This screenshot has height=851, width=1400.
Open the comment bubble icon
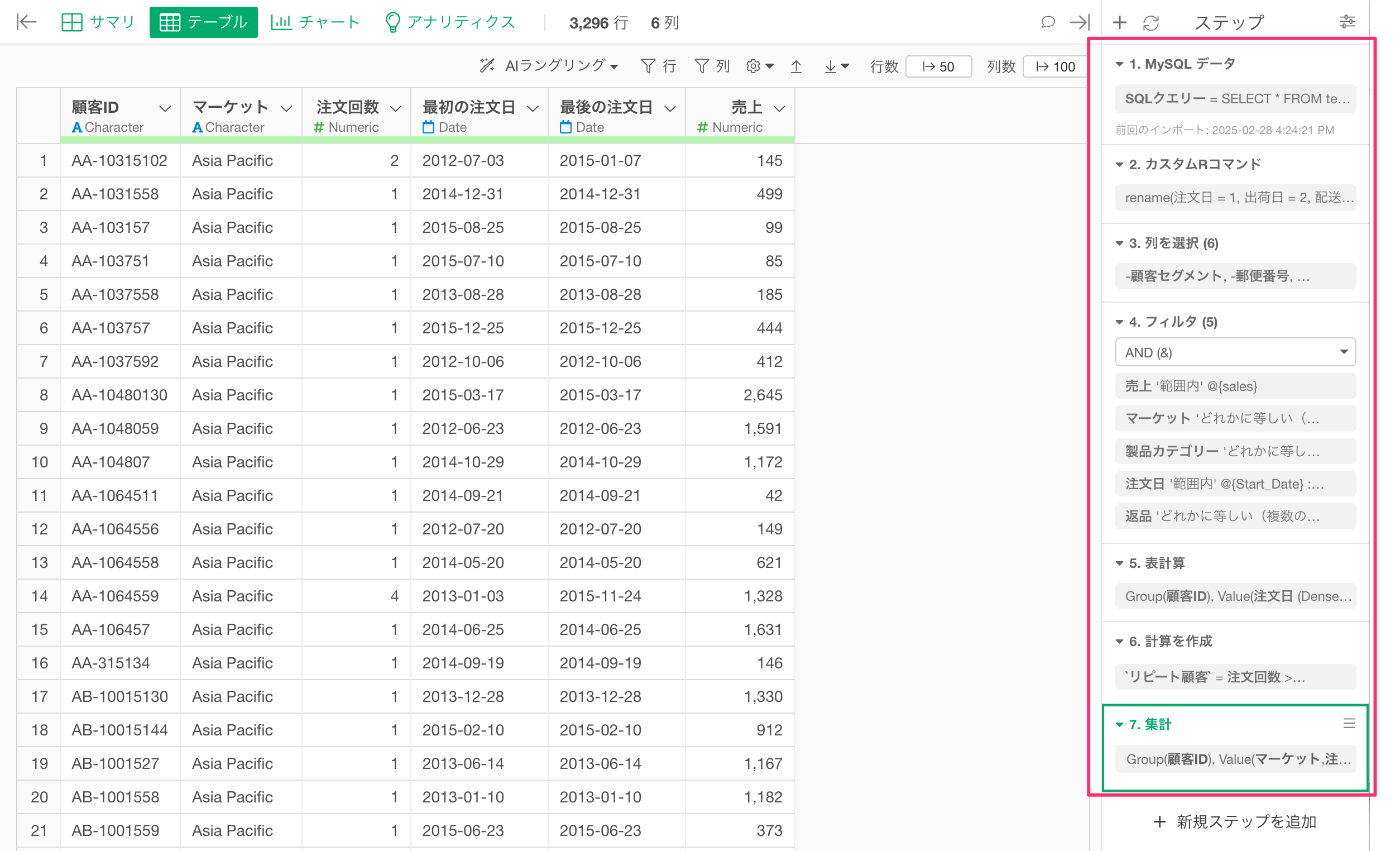click(x=1047, y=22)
